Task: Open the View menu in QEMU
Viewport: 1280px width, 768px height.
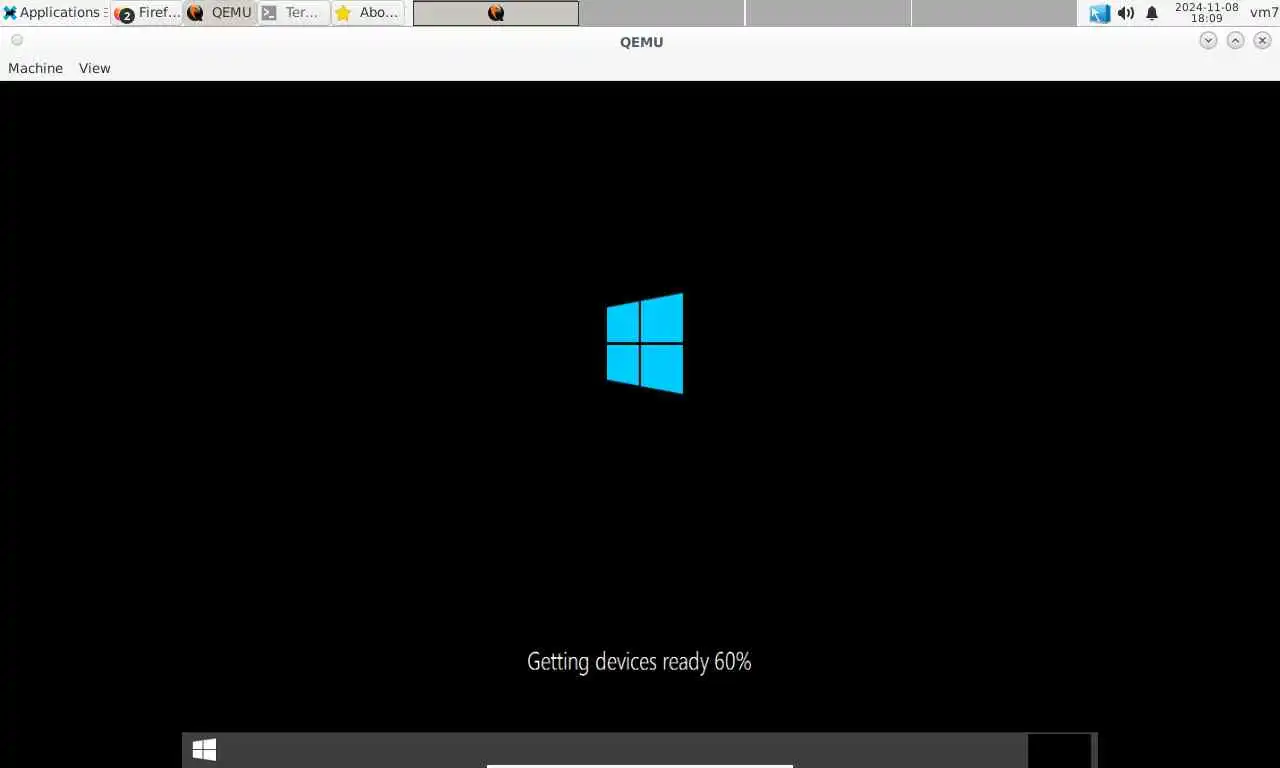Action: pos(95,68)
